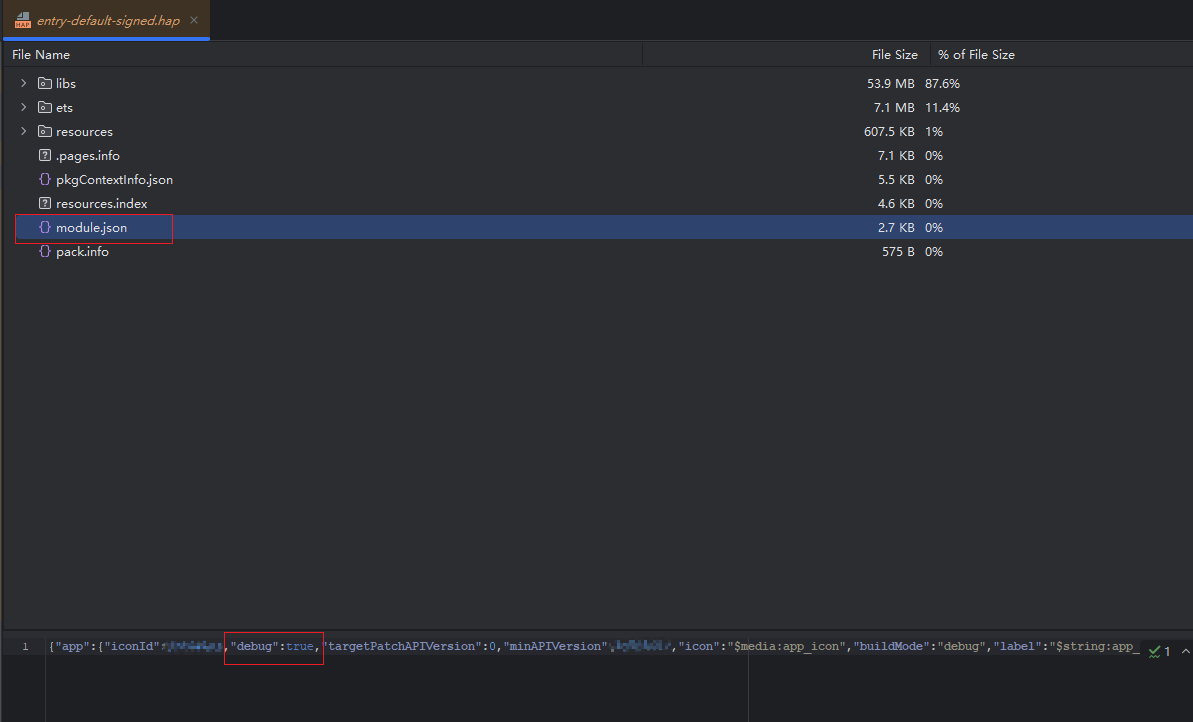The width and height of the screenshot is (1193, 722).
Task: Click the HAP file icon in tab
Action: tap(22, 20)
